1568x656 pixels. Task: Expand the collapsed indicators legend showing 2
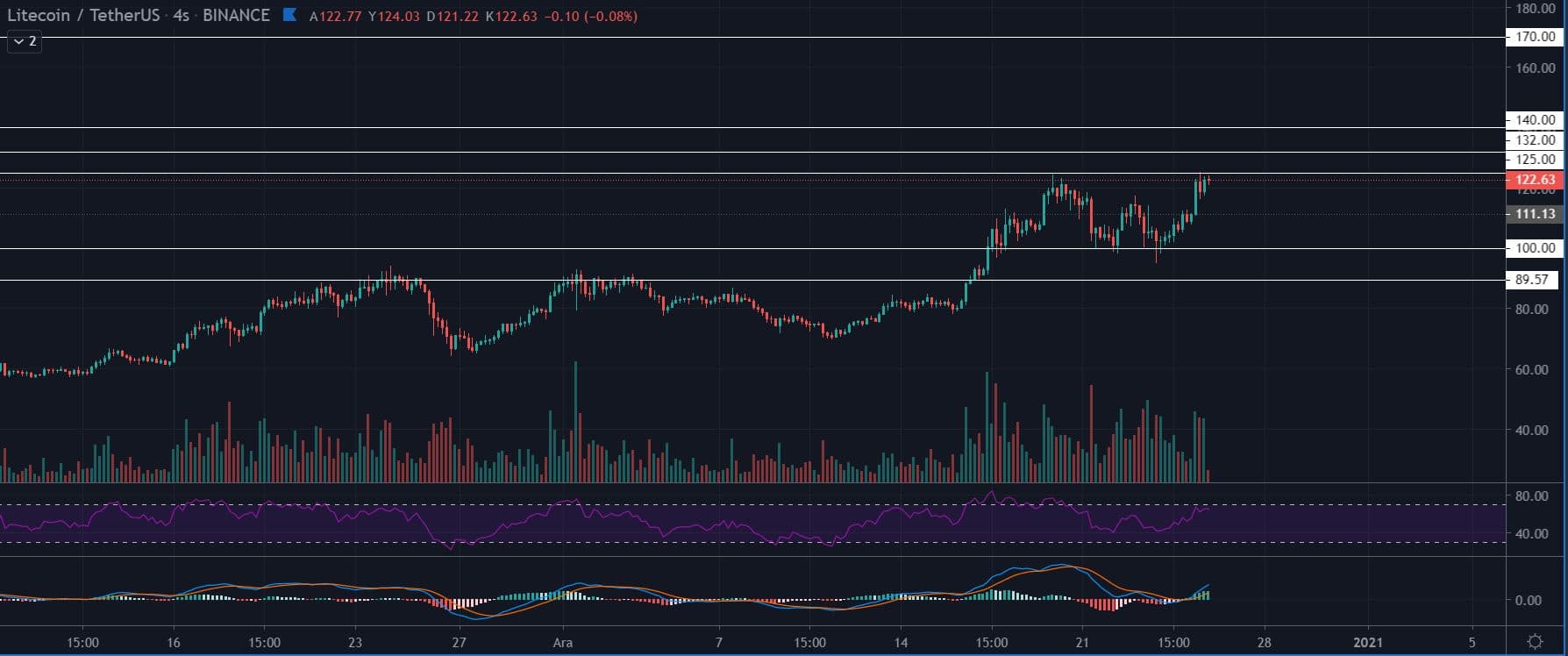[25, 41]
